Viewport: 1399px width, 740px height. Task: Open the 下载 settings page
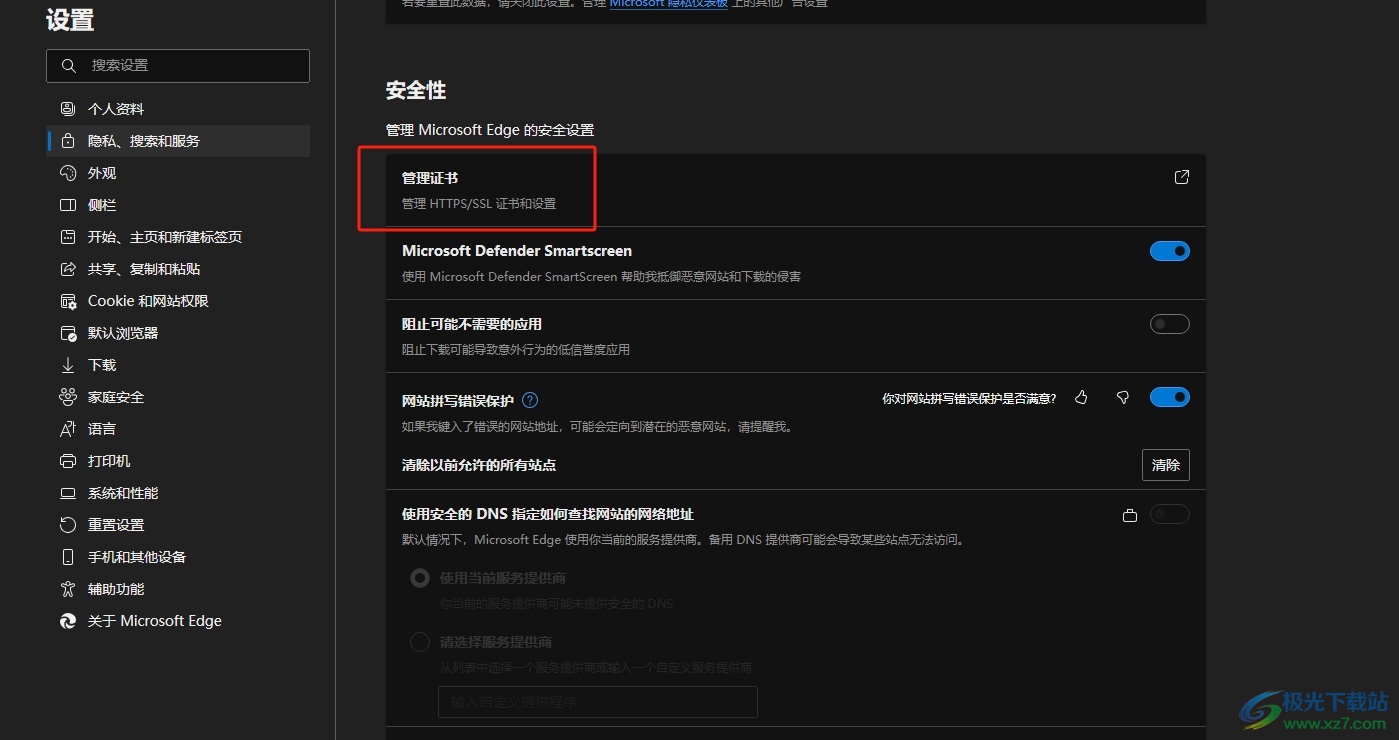click(x=178, y=365)
